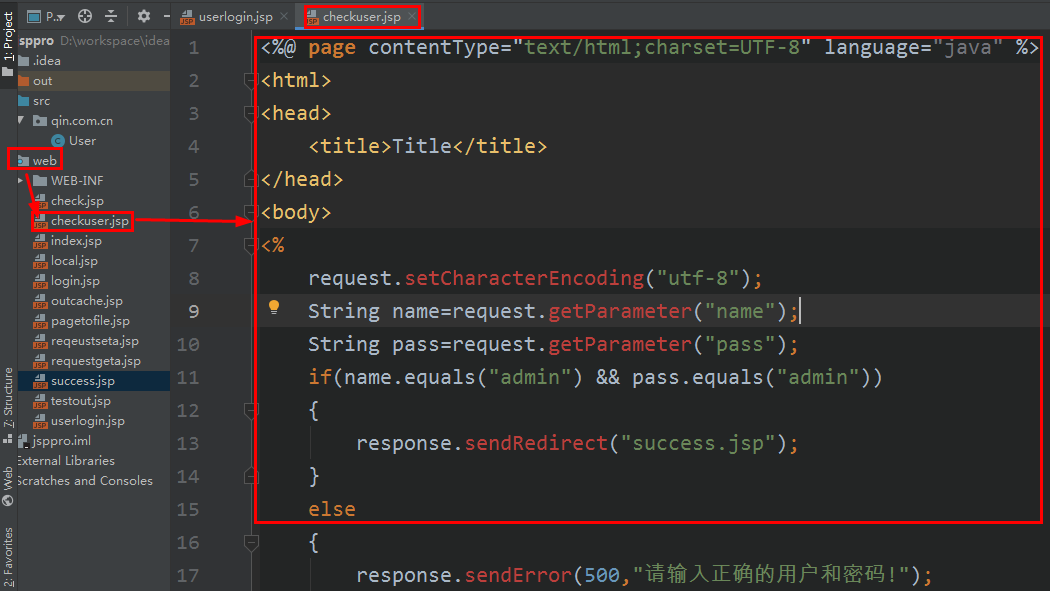
Task: Open login.jsp file
Action: 75,281
